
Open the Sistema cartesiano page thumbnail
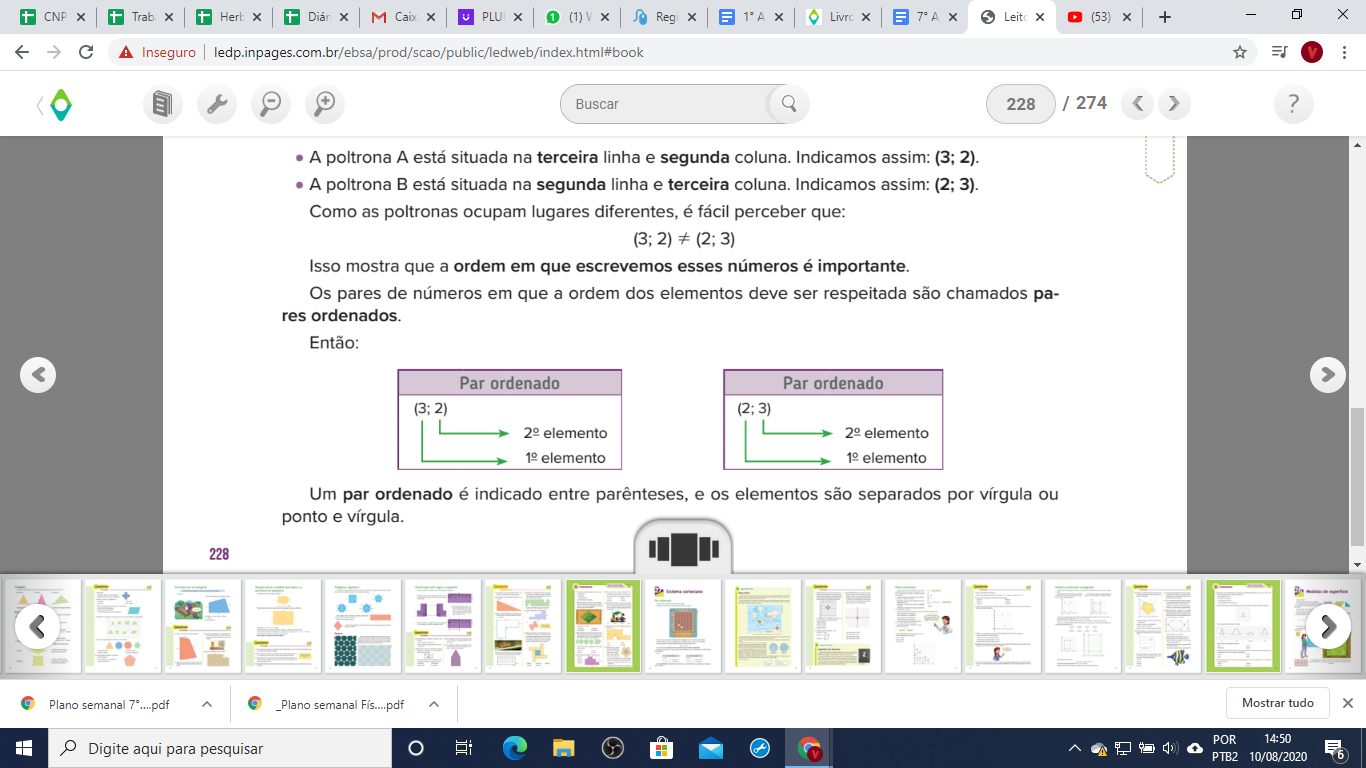tap(683, 626)
